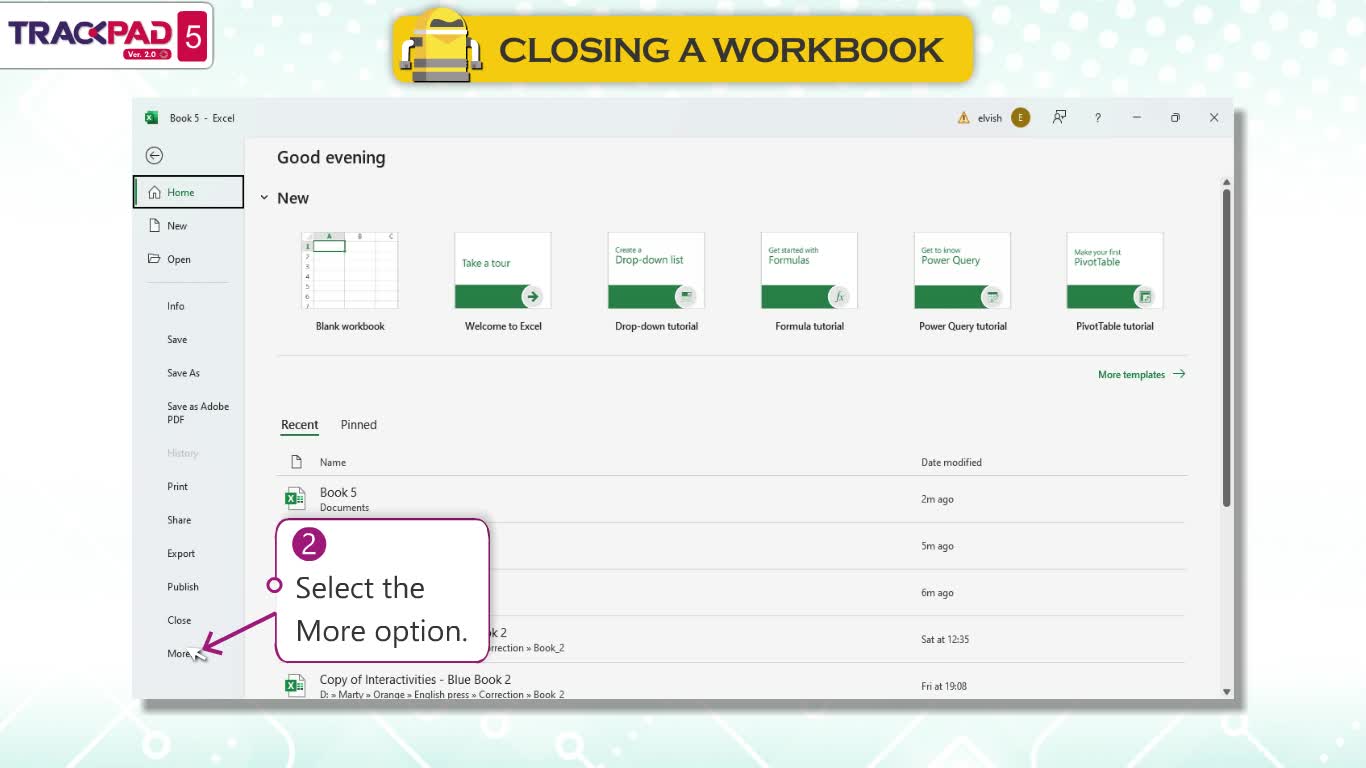
Task: Select Publish in the sidebar
Action: pos(183,587)
